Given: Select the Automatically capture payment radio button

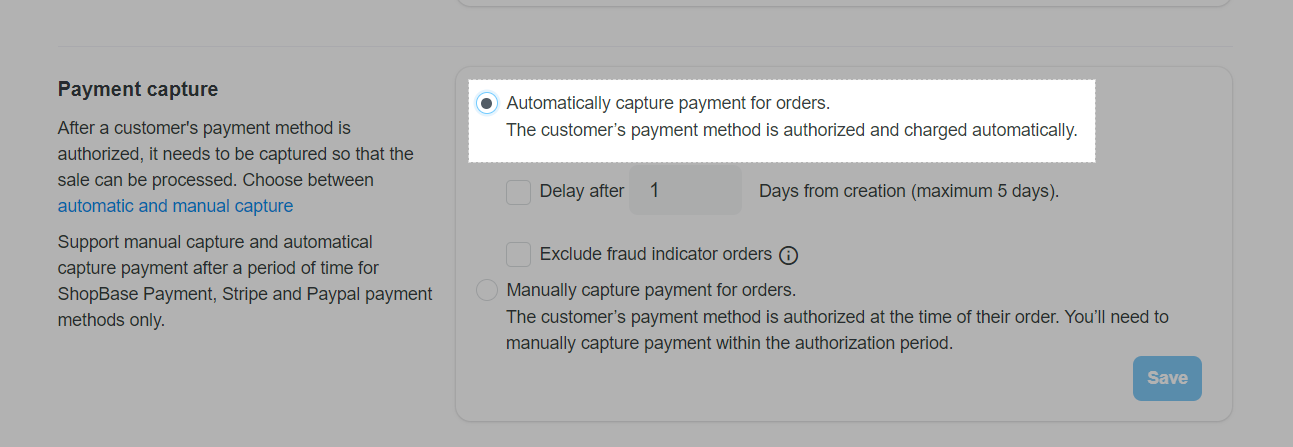Looking at the screenshot, I should coord(487,103).
